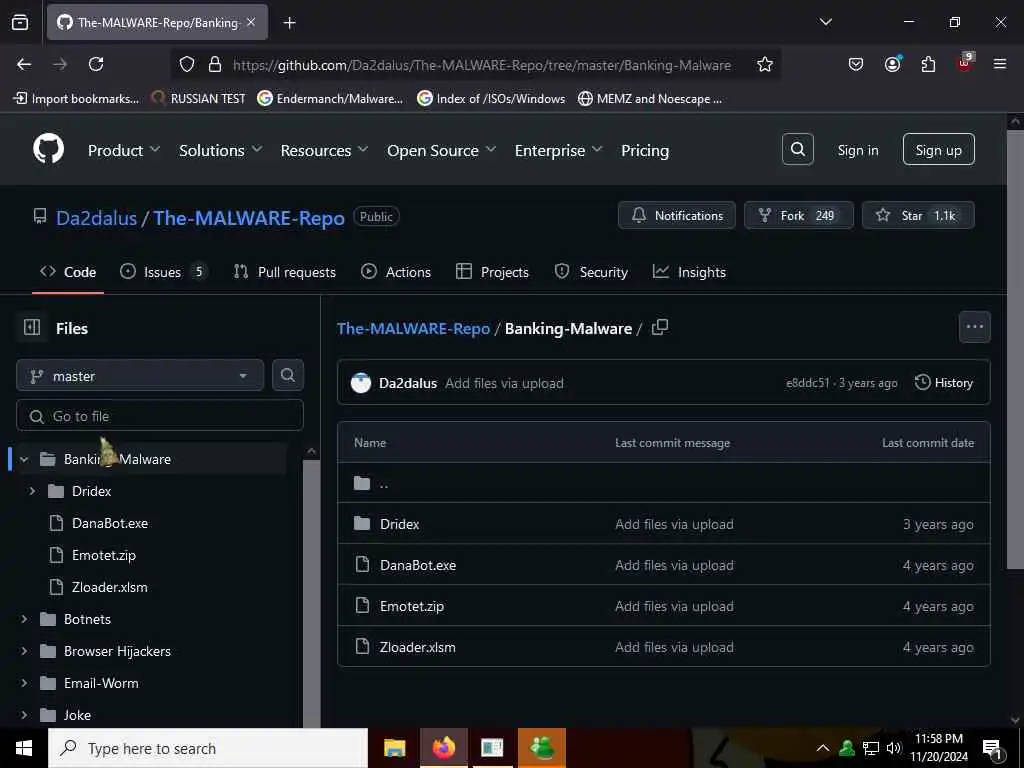Open the Firefox hamburger menu
The height and width of the screenshot is (768, 1024).
1000,64
